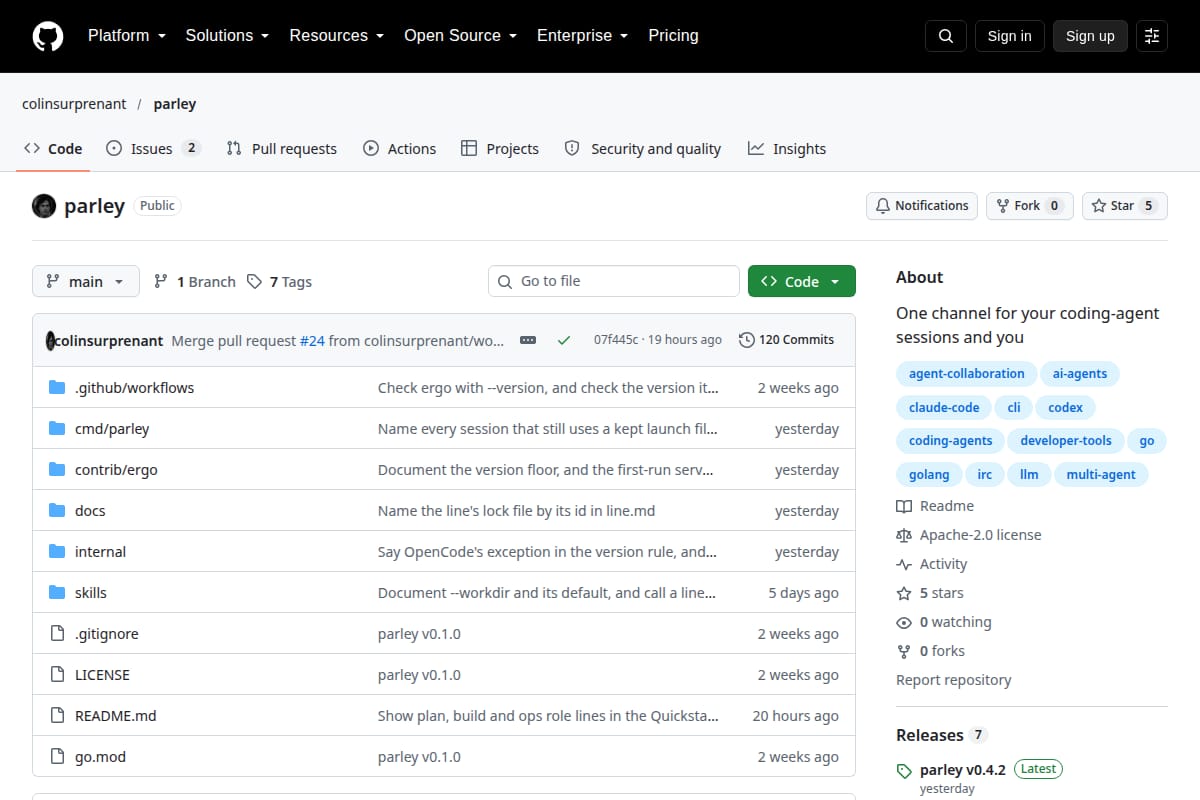Select the claude-code topic tag
The height and width of the screenshot is (800, 1200).
(944, 407)
